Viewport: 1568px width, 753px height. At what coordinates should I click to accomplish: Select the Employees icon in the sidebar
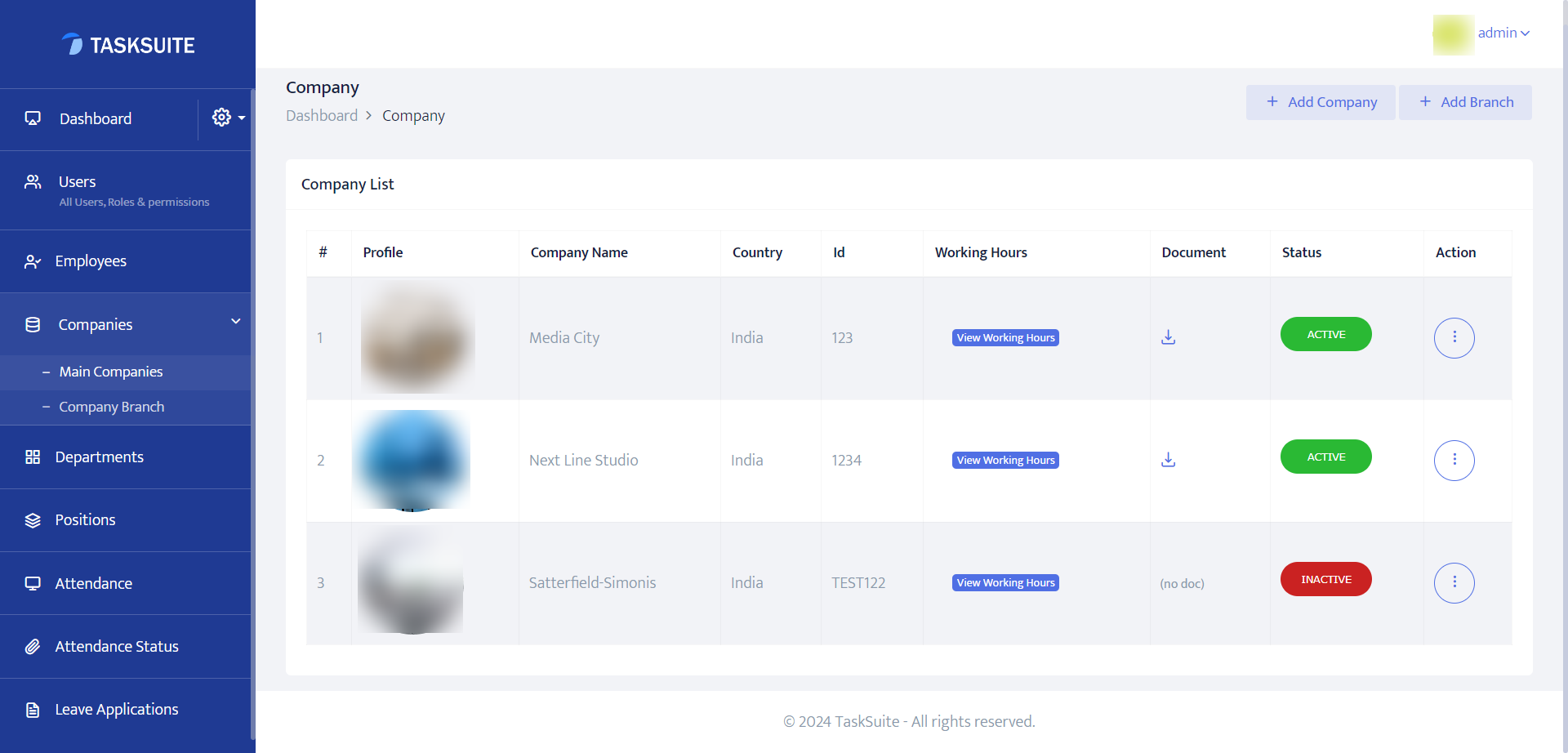[x=33, y=261]
